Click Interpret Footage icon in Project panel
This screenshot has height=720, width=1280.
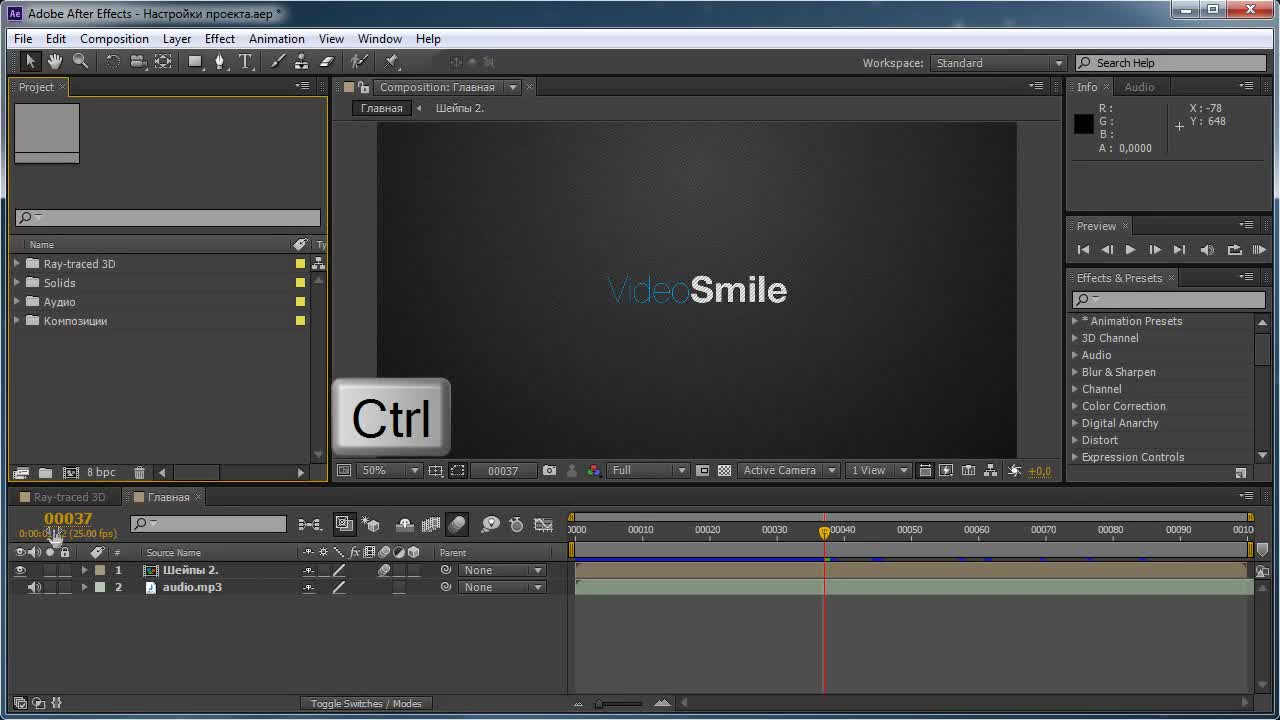[21, 472]
